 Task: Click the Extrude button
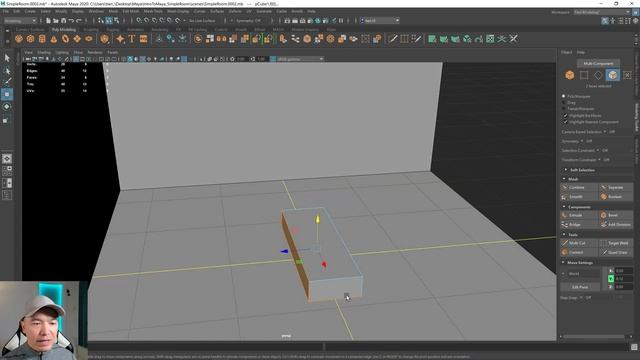579,215
